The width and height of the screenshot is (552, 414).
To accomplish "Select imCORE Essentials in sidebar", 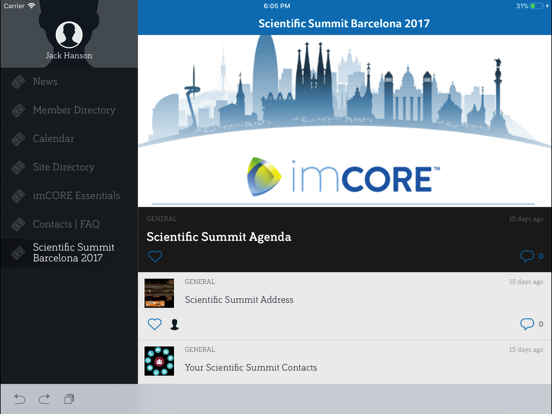I will [x=69, y=196].
